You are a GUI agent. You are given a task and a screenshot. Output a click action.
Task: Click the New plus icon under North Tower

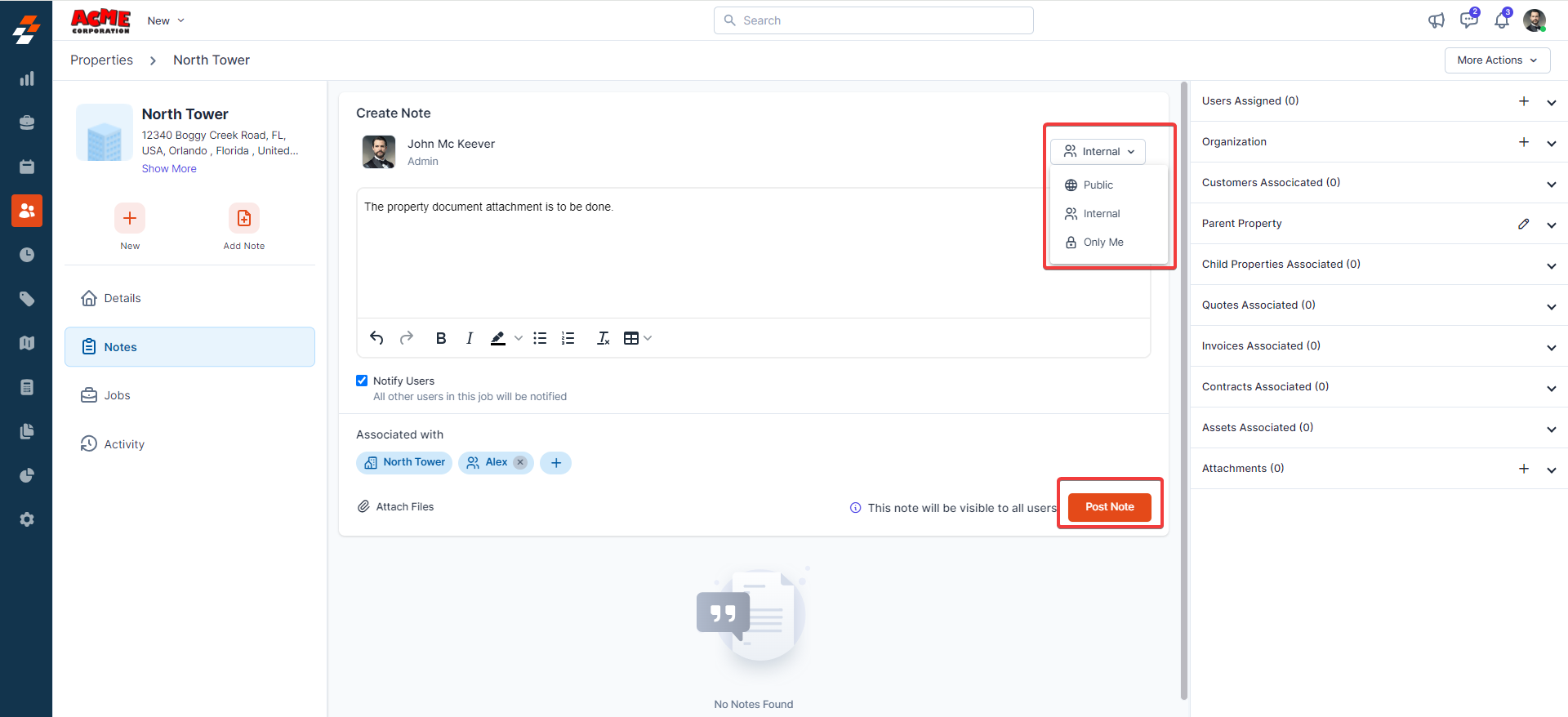[130, 218]
